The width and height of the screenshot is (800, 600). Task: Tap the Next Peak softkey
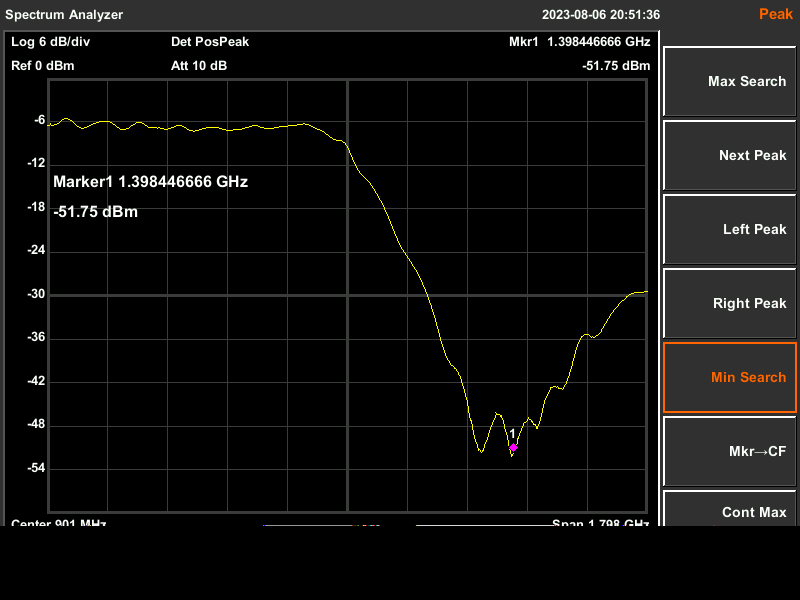click(x=730, y=156)
